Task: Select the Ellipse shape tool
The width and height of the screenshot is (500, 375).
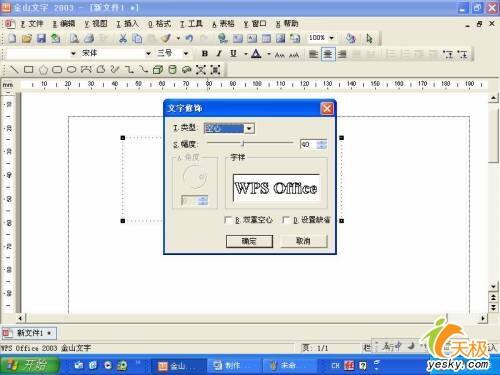Action: click(71, 70)
